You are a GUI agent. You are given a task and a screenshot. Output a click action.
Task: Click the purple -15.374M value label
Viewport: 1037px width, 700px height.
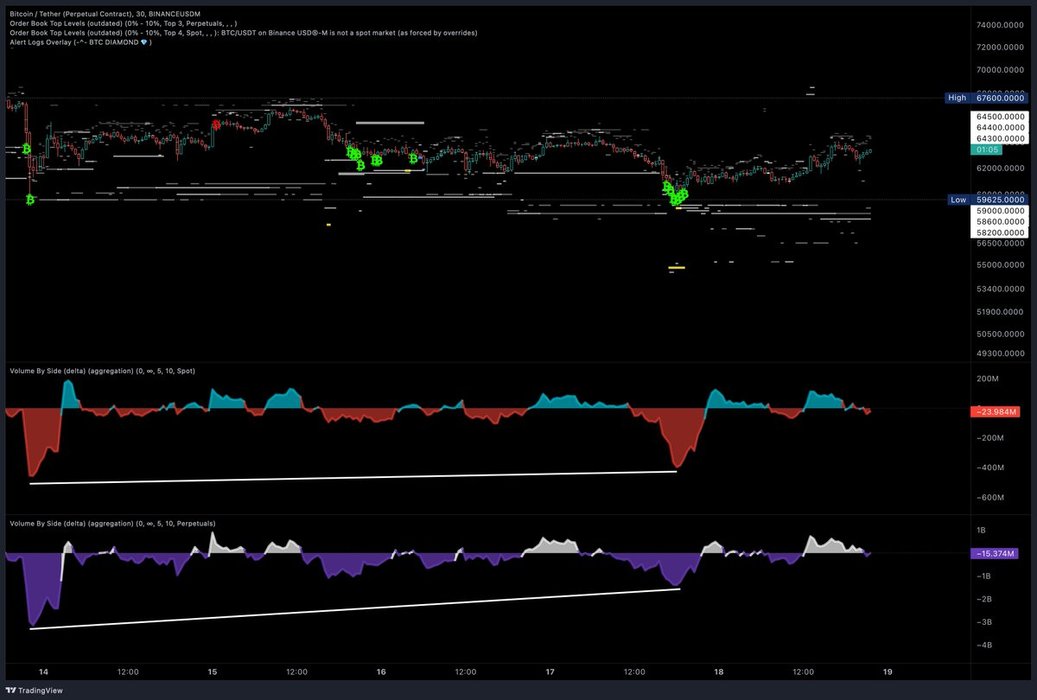click(994, 553)
